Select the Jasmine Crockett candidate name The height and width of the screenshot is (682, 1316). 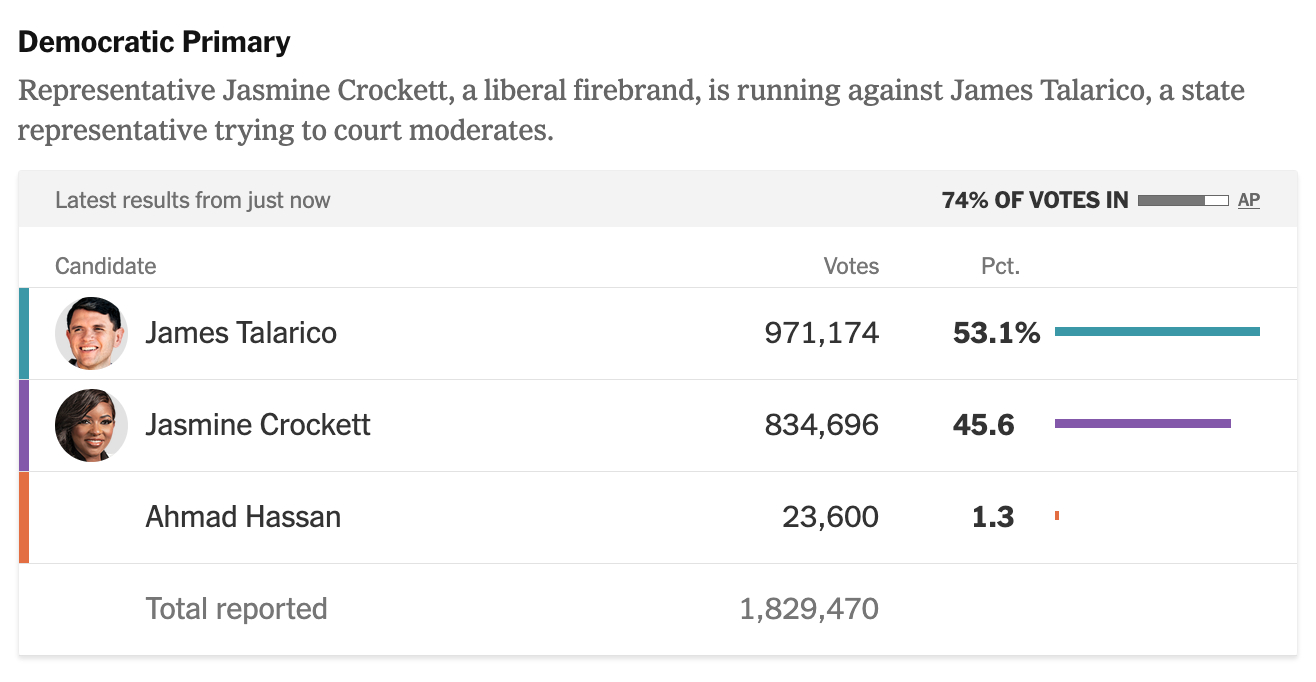[258, 425]
